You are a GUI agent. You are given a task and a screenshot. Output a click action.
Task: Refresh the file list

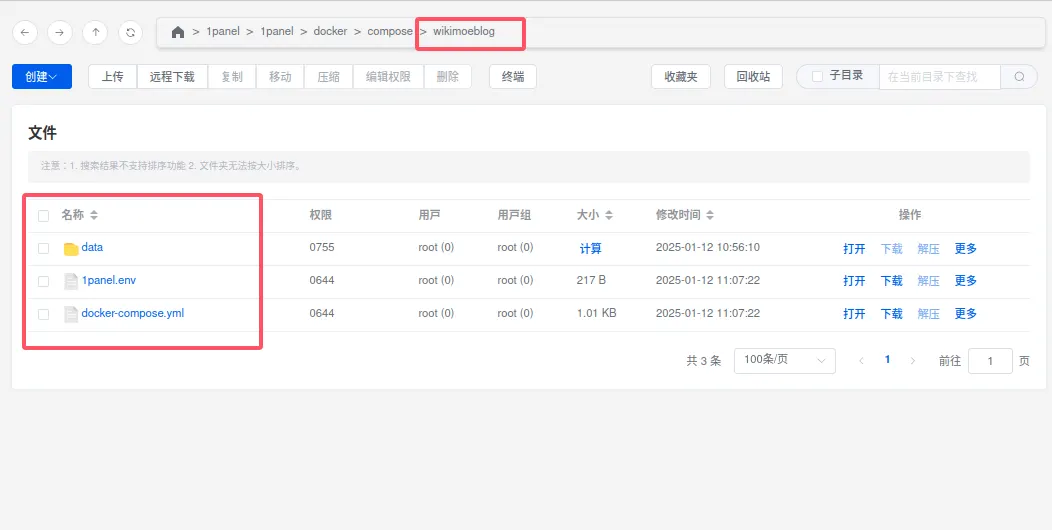130,32
